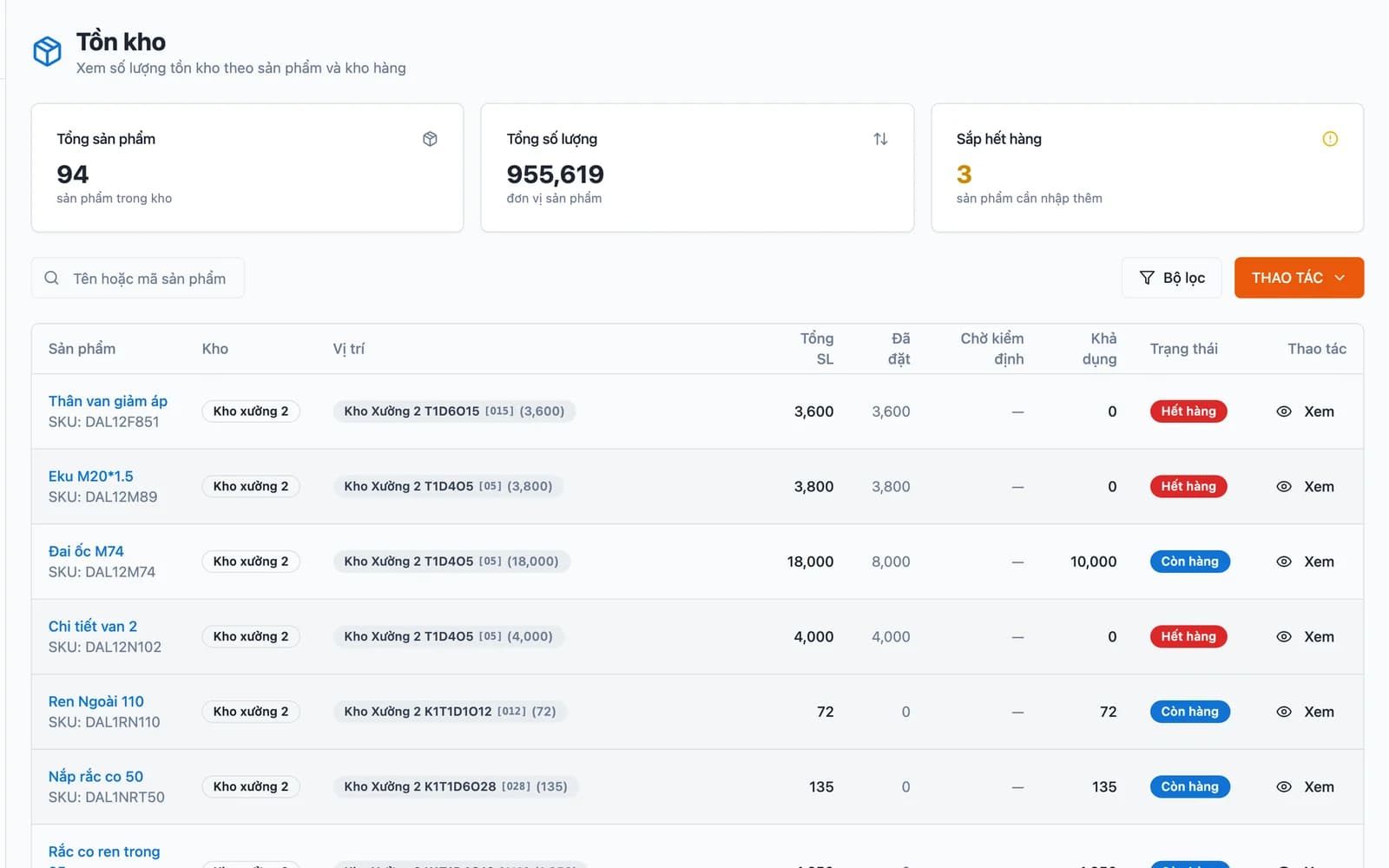Click the Tổng SL column header

[817, 349]
